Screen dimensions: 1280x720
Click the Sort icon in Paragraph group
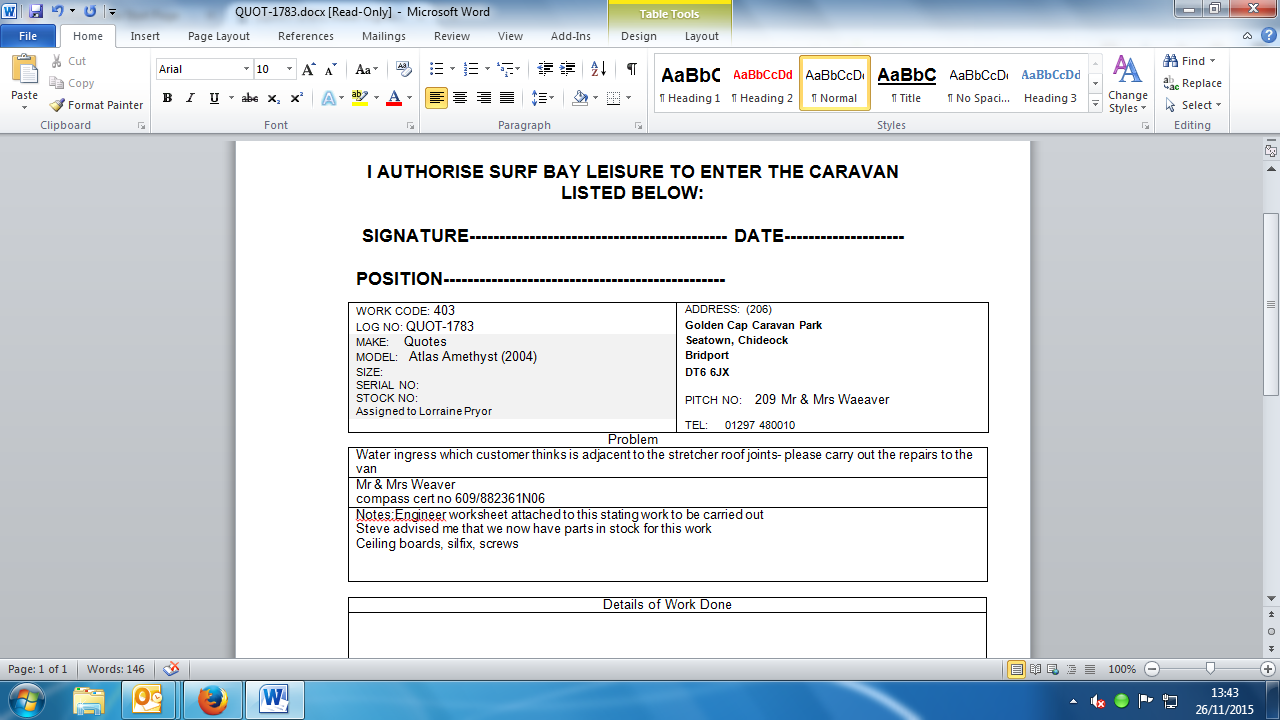(x=598, y=69)
